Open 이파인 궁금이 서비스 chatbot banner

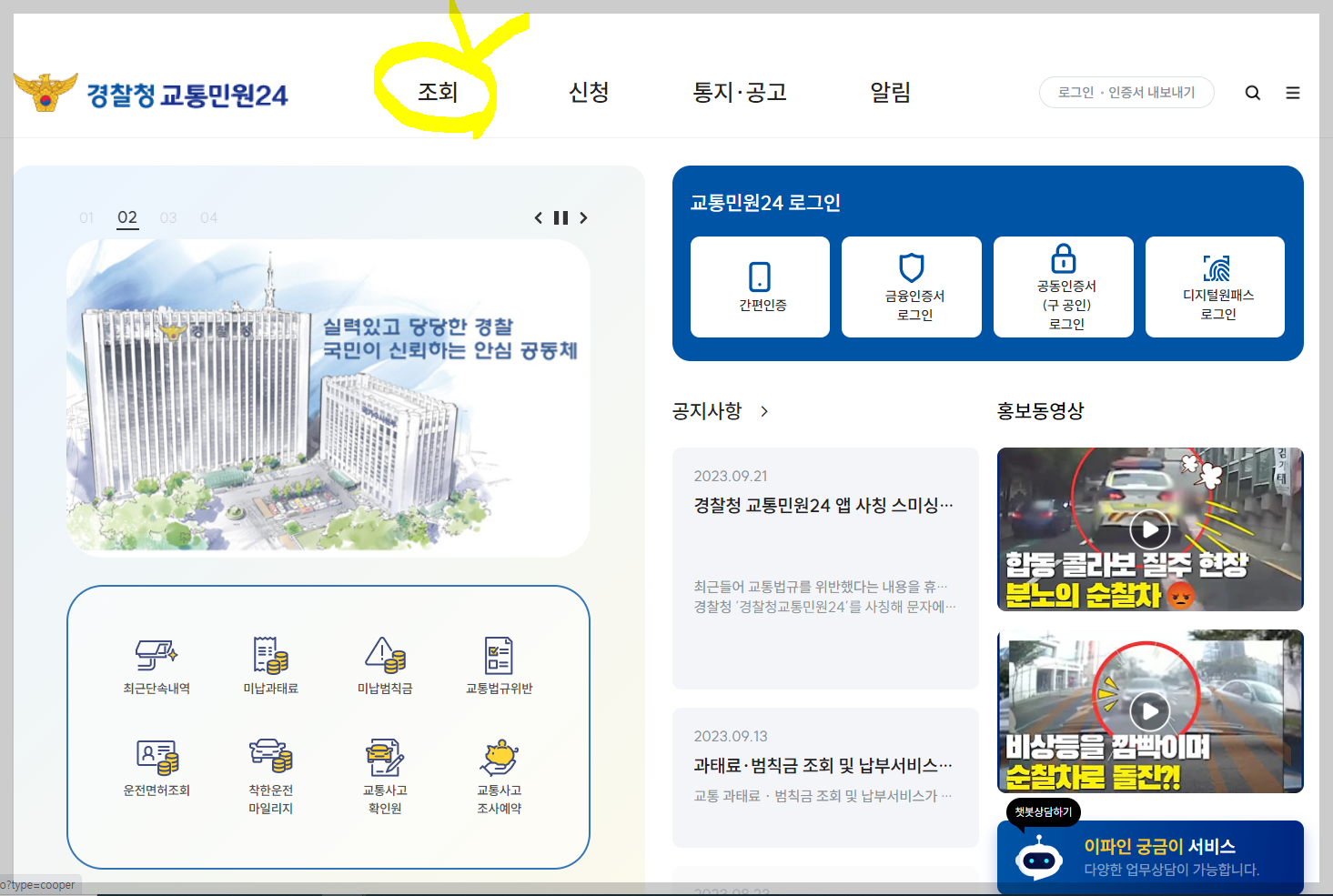[1150, 857]
